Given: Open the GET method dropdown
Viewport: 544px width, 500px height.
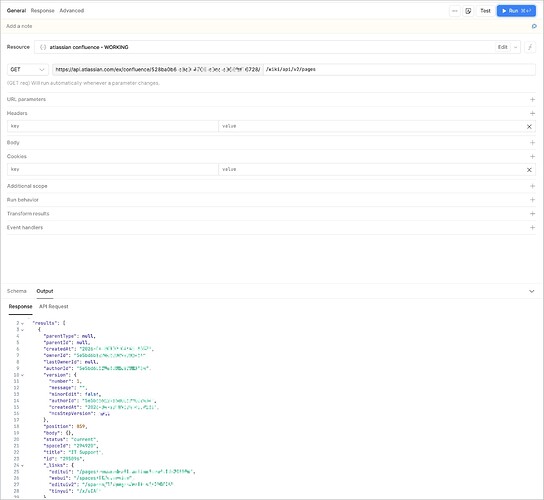Looking at the screenshot, I should pos(27,70).
